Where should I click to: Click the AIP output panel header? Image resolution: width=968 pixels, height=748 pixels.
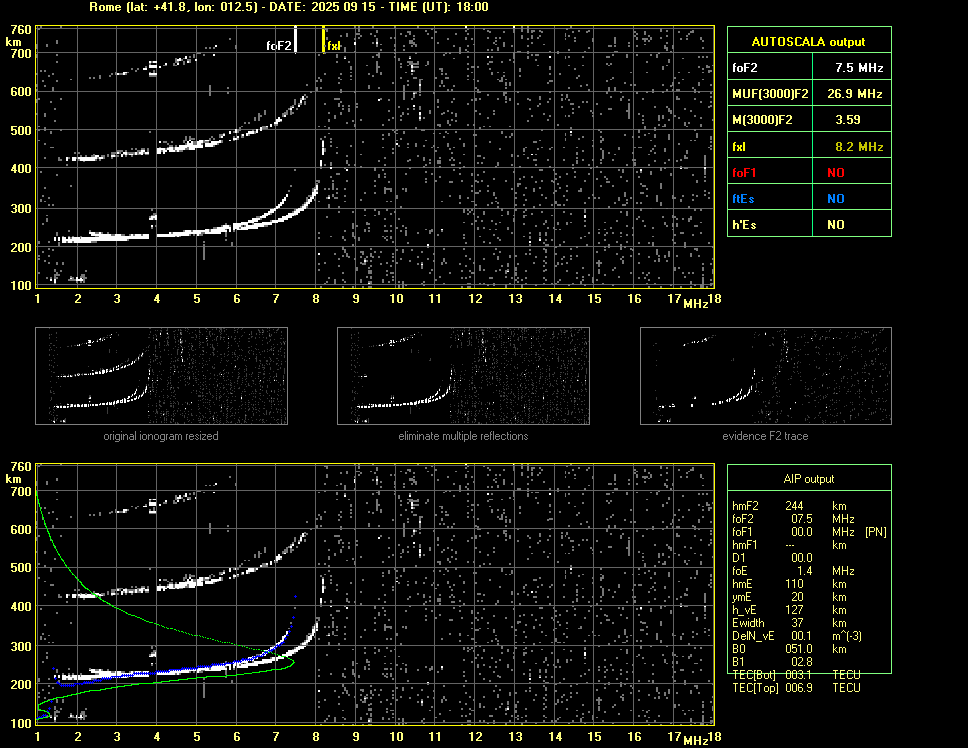click(809, 479)
